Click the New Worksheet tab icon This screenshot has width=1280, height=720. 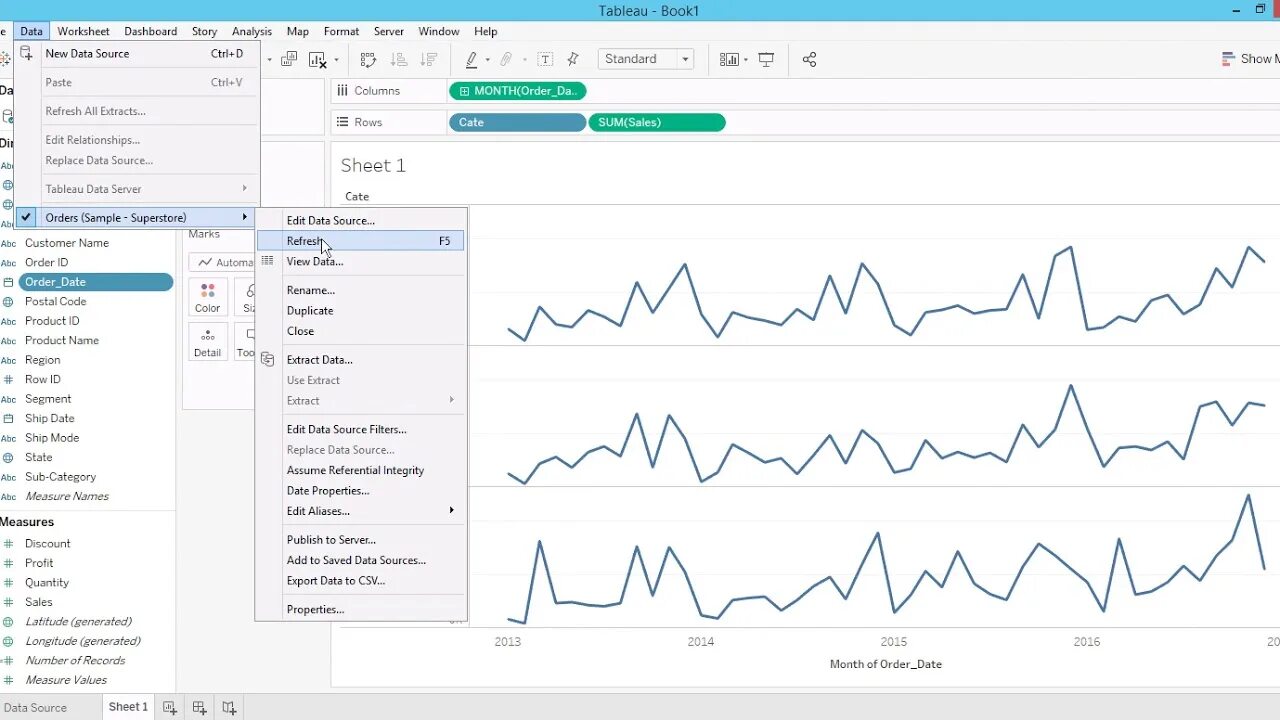coord(170,707)
